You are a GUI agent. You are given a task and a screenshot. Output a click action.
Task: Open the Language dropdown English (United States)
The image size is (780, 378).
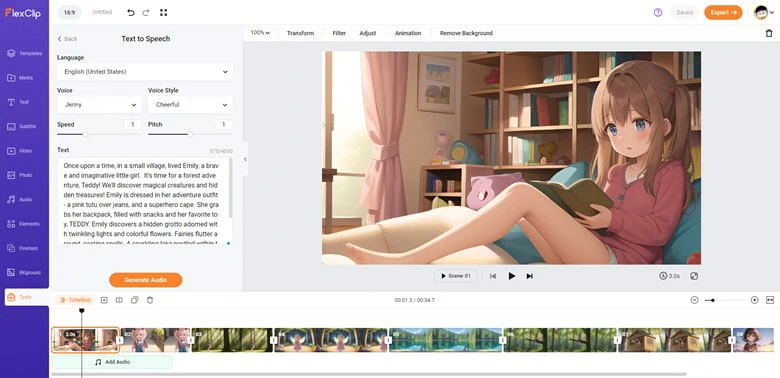coord(145,72)
